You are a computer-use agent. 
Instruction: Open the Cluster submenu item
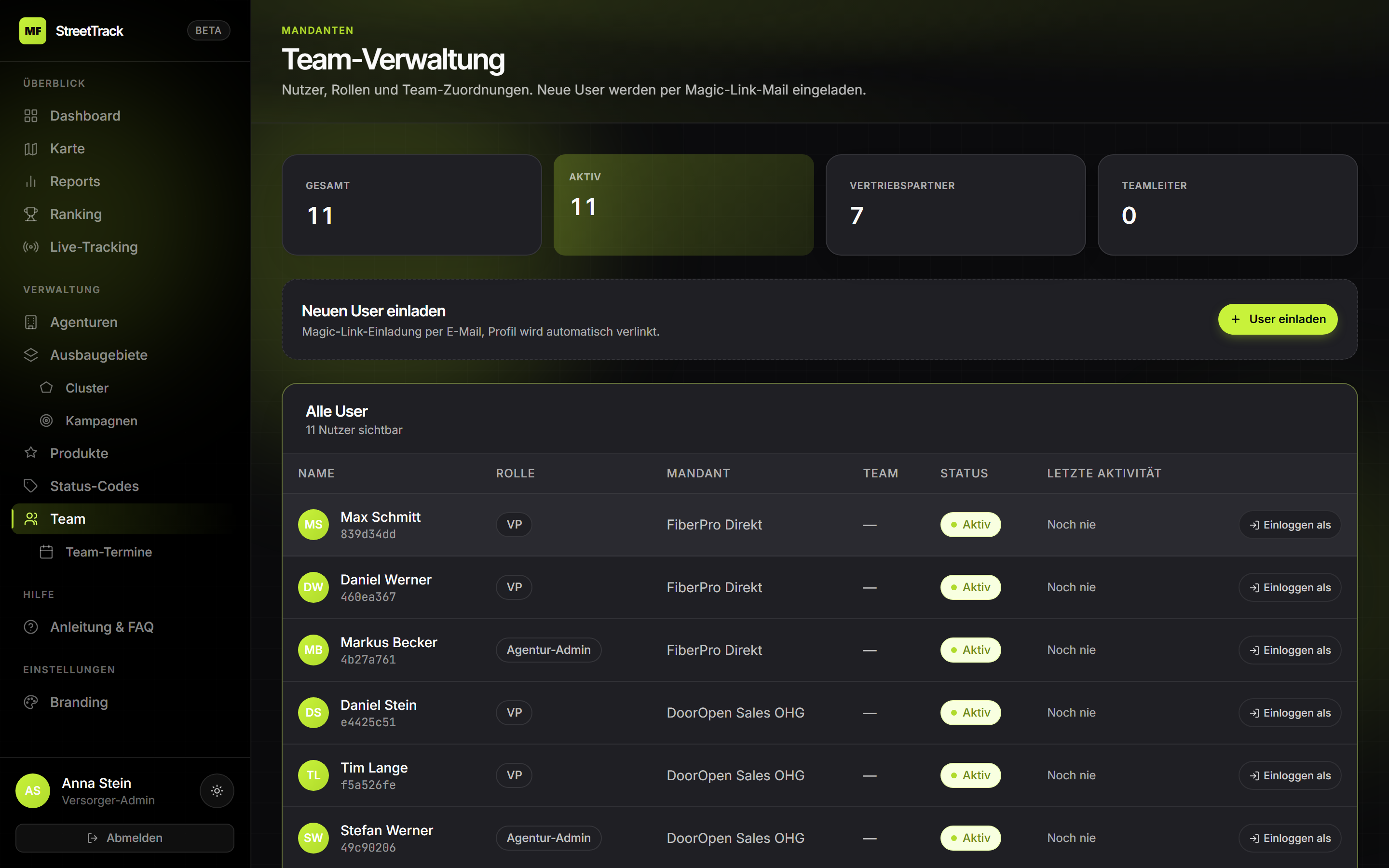(87, 388)
